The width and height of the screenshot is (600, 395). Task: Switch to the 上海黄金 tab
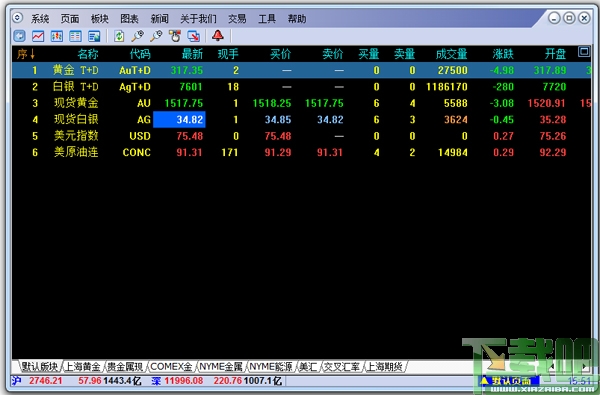tap(82, 367)
